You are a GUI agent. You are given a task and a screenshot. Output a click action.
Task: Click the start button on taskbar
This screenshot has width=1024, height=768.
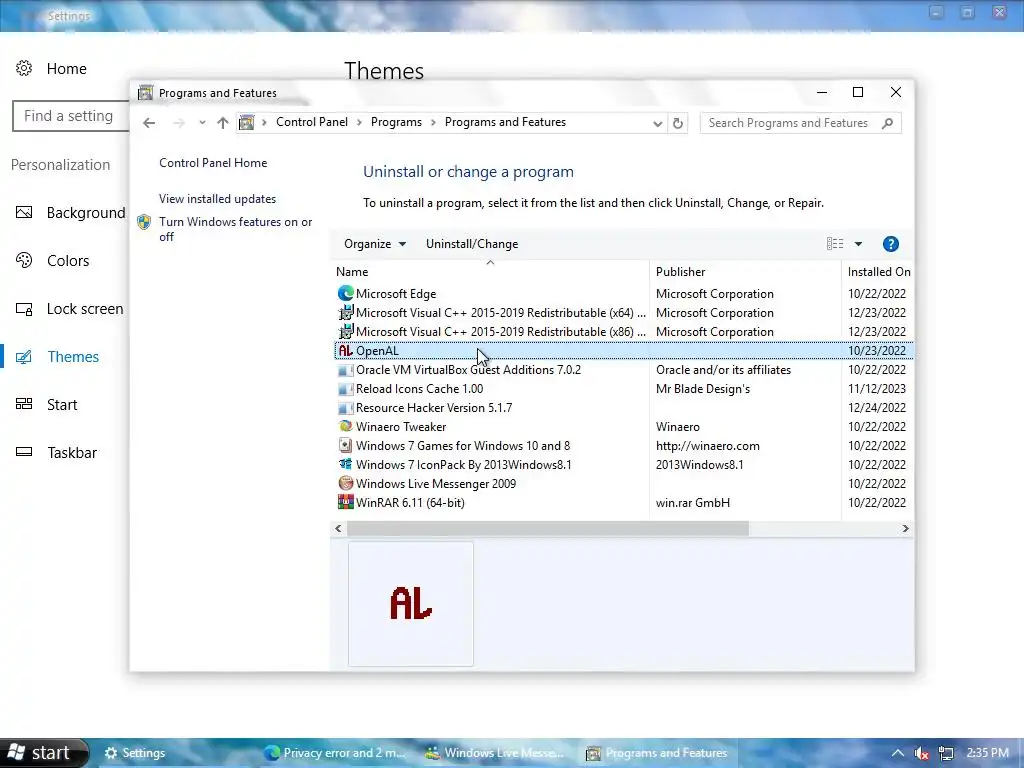pyautogui.click(x=42, y=753)
